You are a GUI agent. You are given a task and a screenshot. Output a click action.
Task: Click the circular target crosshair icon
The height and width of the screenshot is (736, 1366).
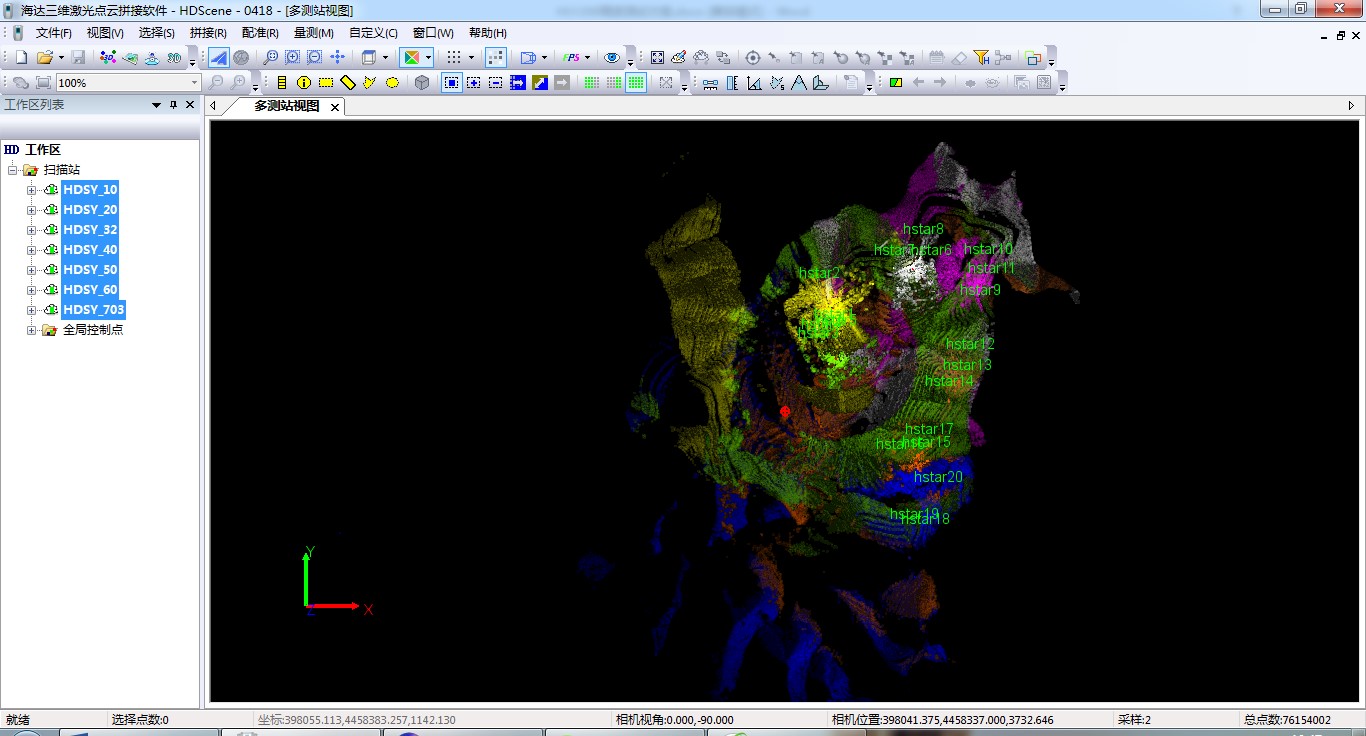(753, 58)
